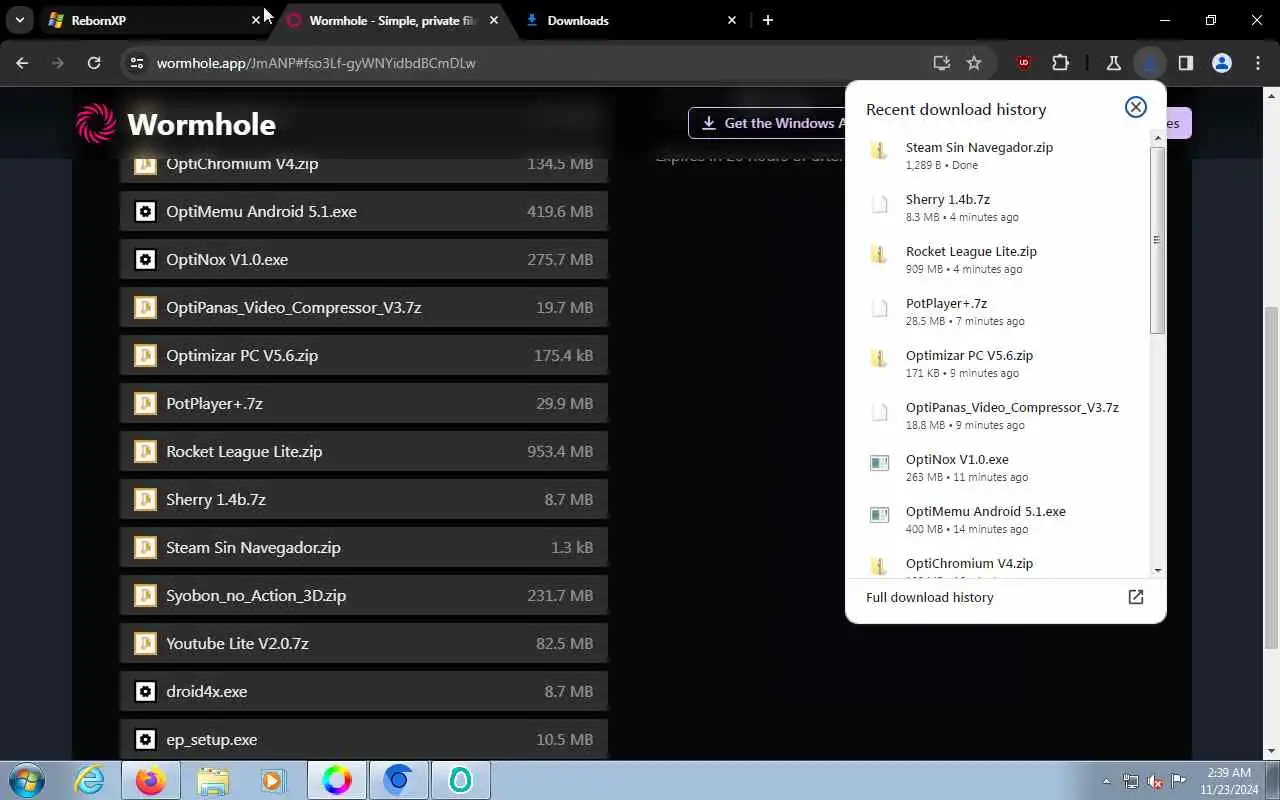Image resolution: width=1280 pixels, height=800 pixels.
Task: Close the RebornXP tab
Action: pyautogui.click(x=256, y=20)
